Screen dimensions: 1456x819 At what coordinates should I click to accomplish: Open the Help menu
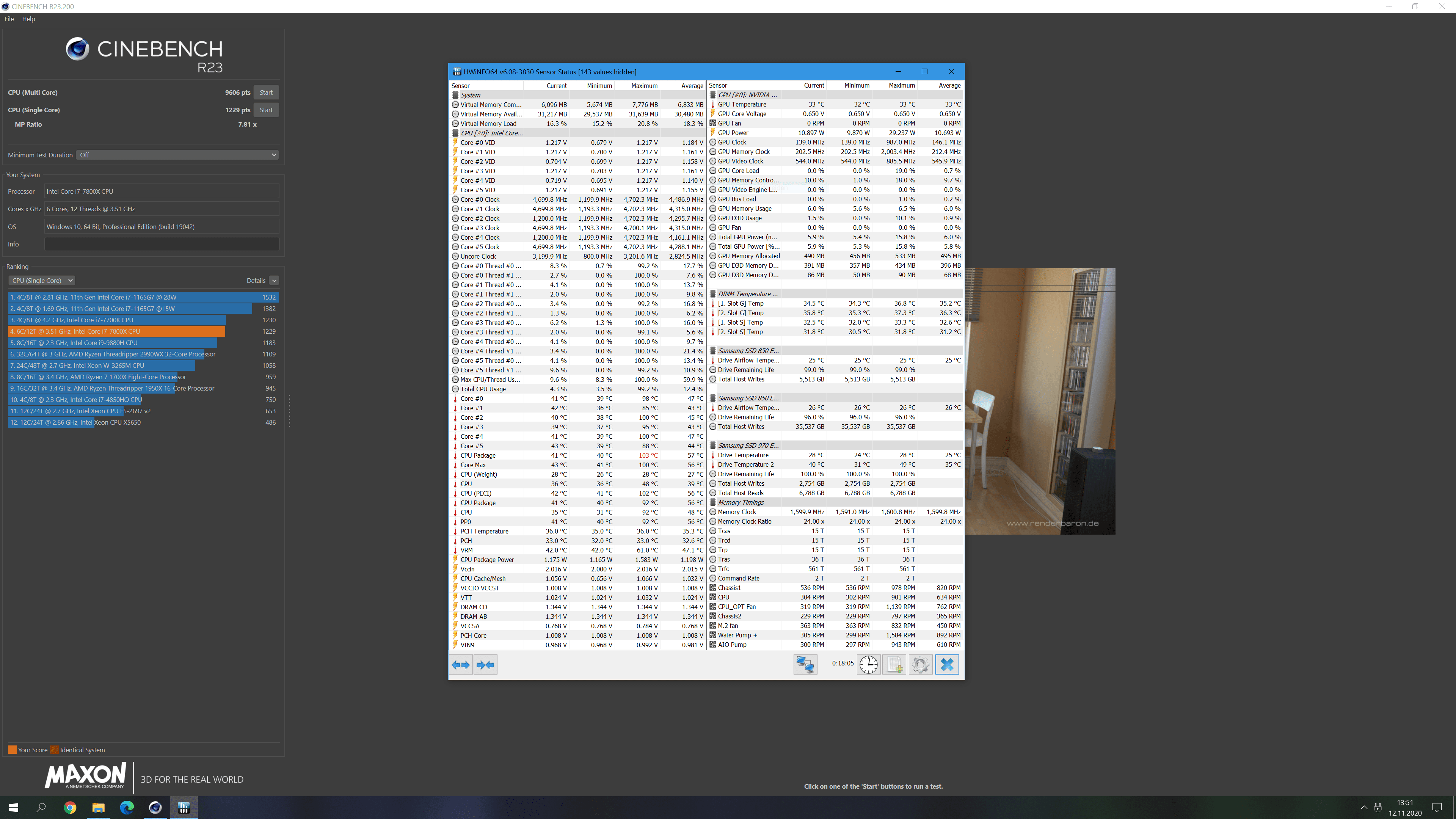tap(28, 19)
